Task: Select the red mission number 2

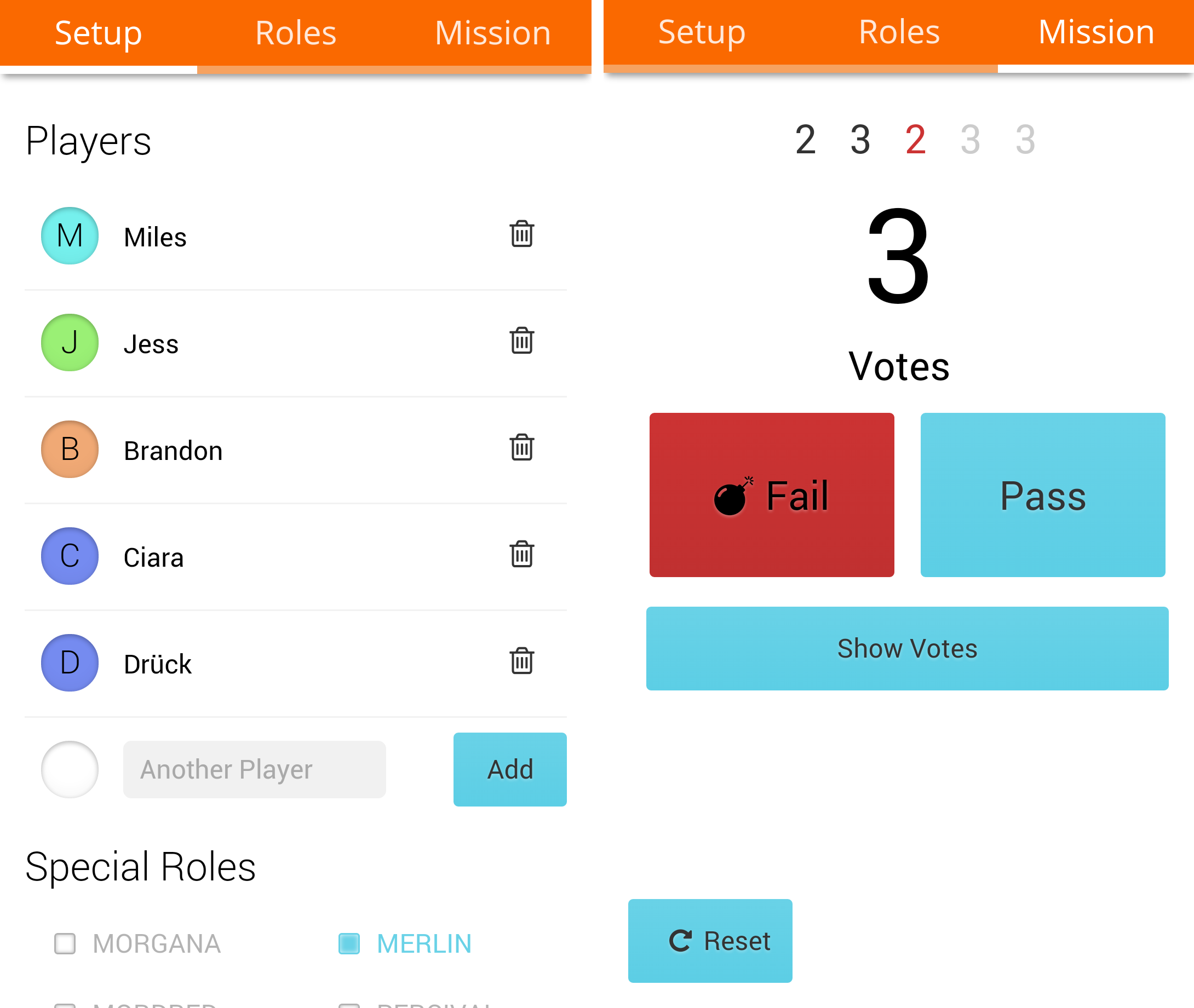Action: click(x=915, y=140)
